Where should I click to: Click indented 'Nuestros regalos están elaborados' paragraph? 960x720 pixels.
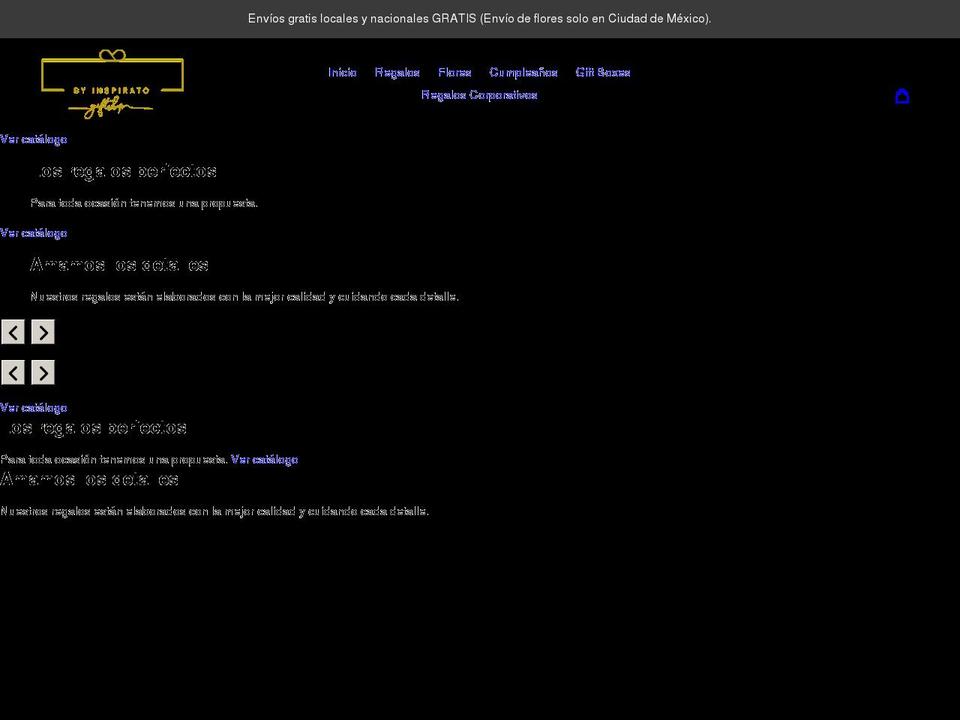pos(245,297)
